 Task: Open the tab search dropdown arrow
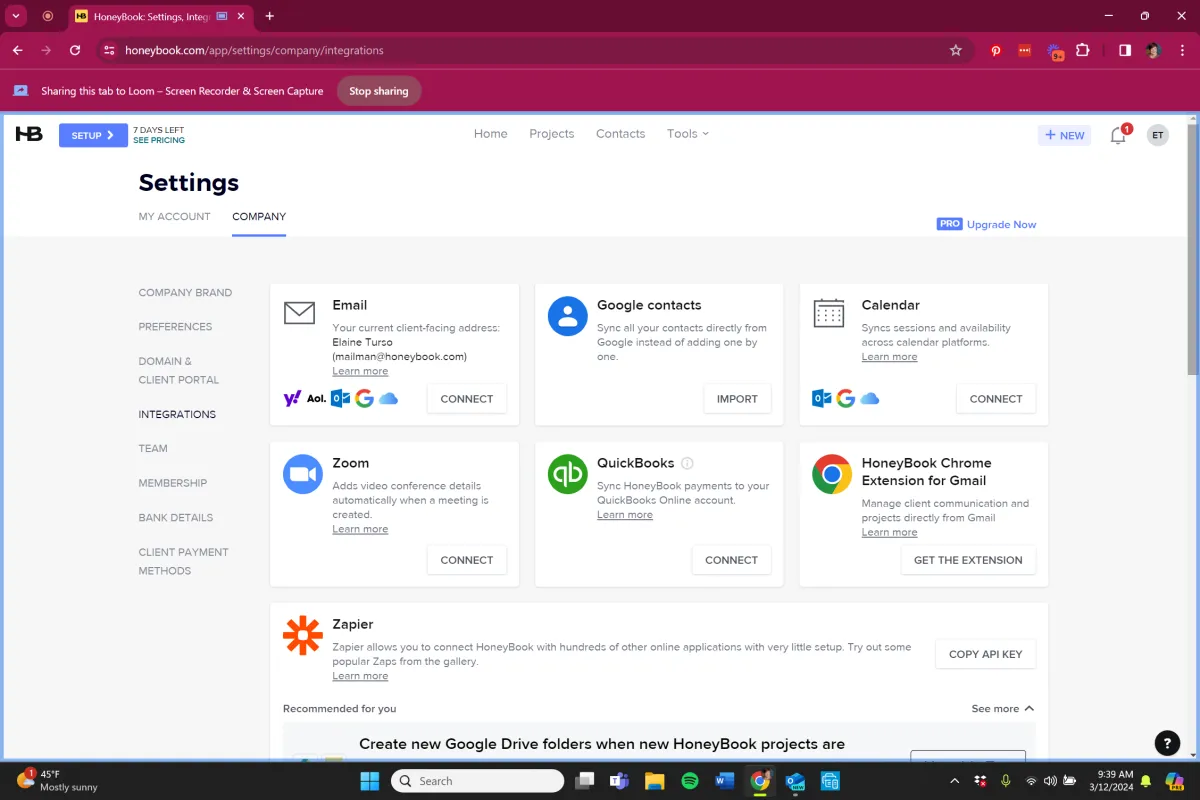click(16, 16)
